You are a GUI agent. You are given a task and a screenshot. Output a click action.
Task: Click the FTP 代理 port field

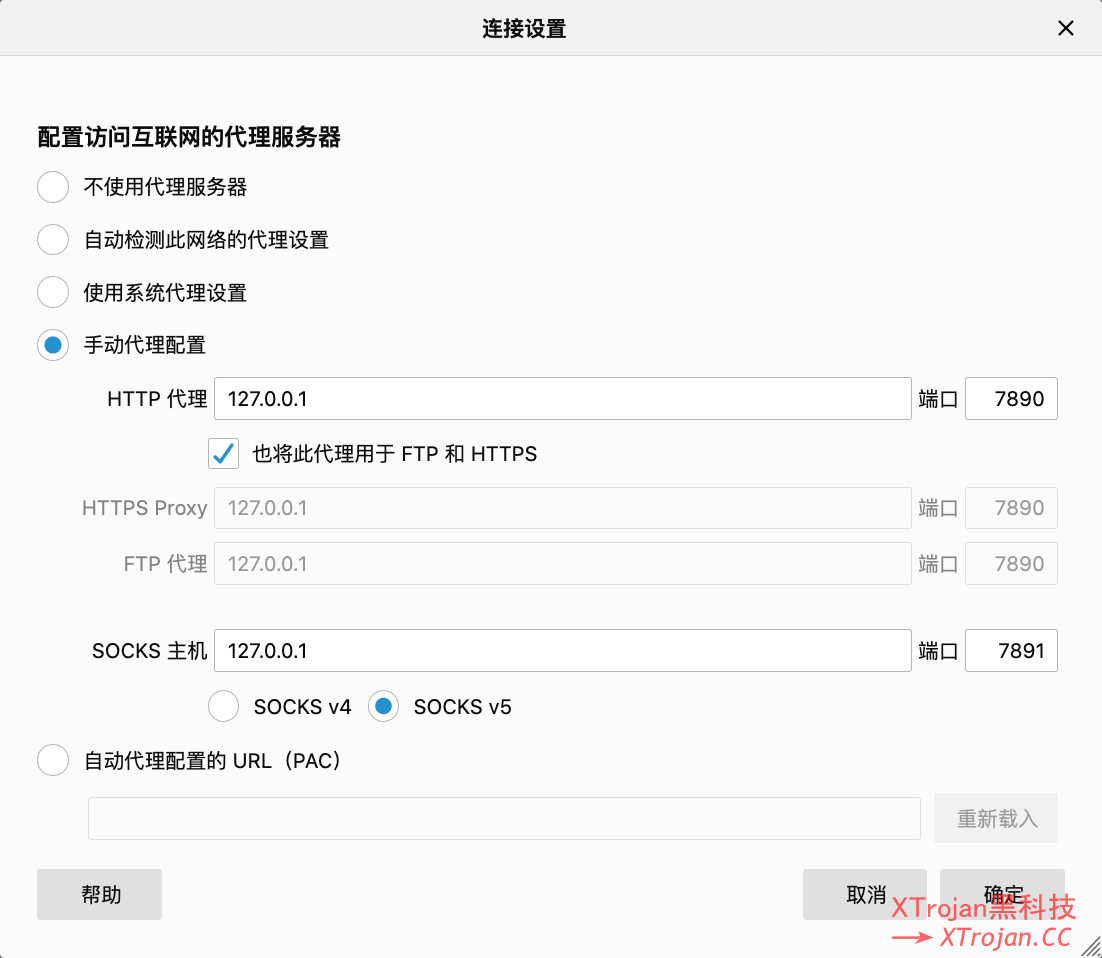coord(1011,564)
